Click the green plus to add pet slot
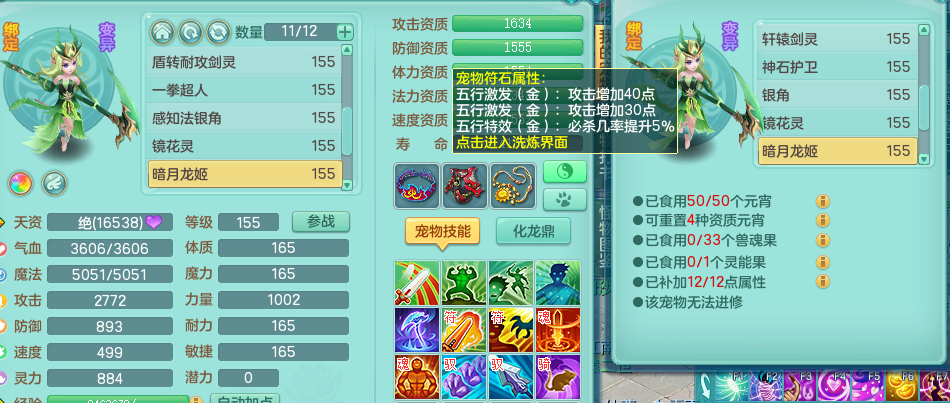This screenshot has height=403, width=950. [345, 32]
